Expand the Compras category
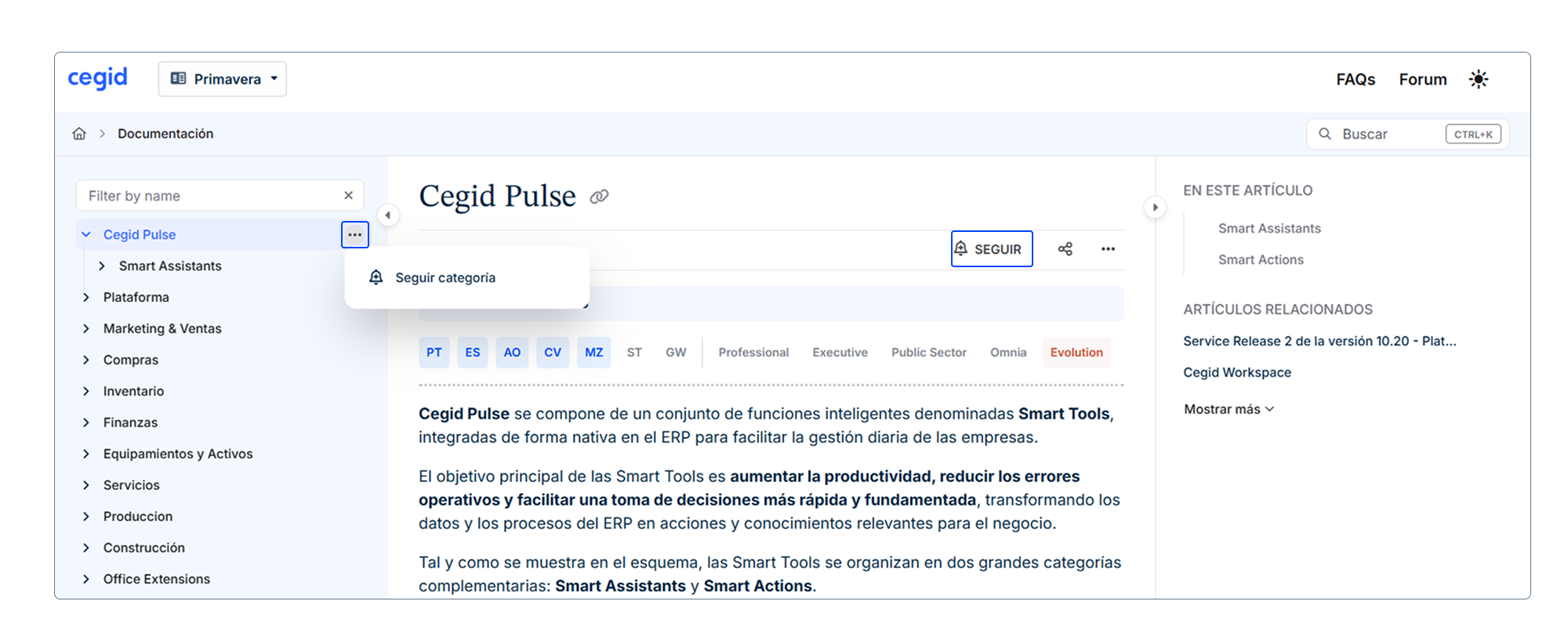 point(86,360)
